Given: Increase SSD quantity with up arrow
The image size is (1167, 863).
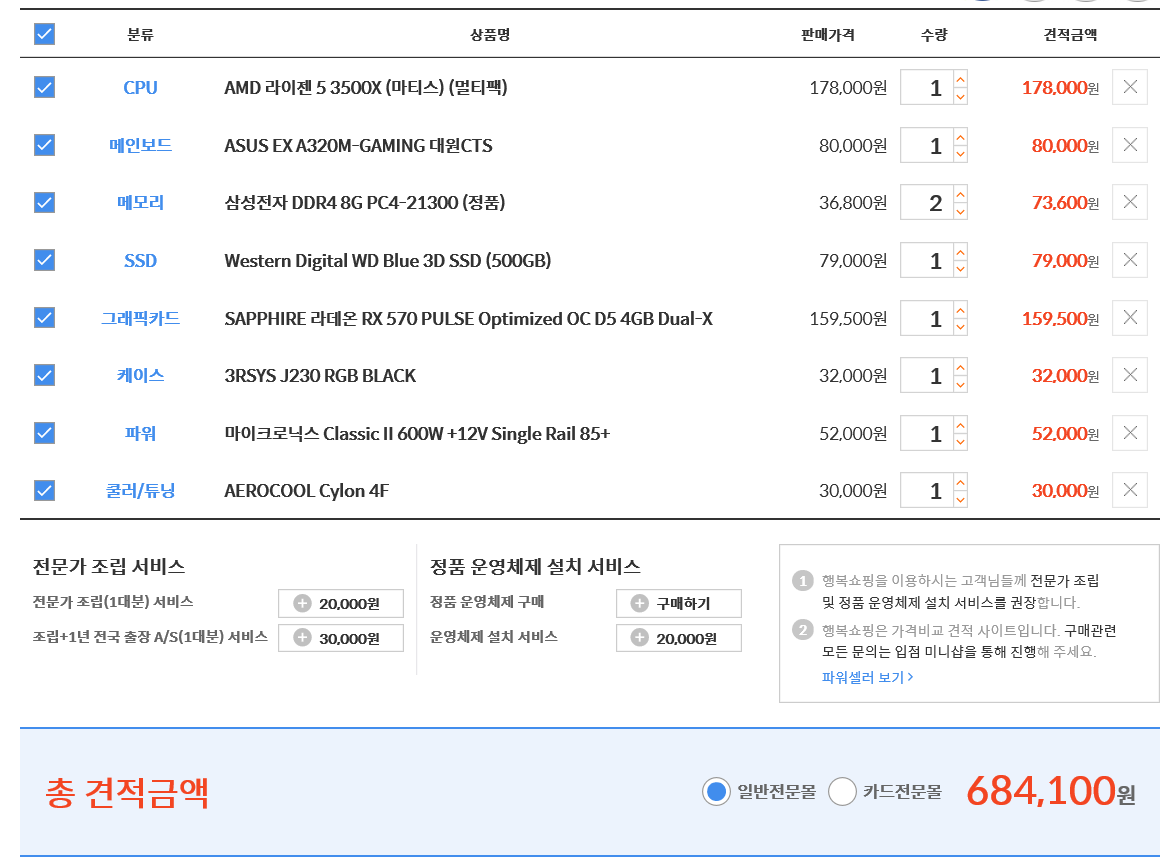Looking at the screenshot, I should coord(960,252).
